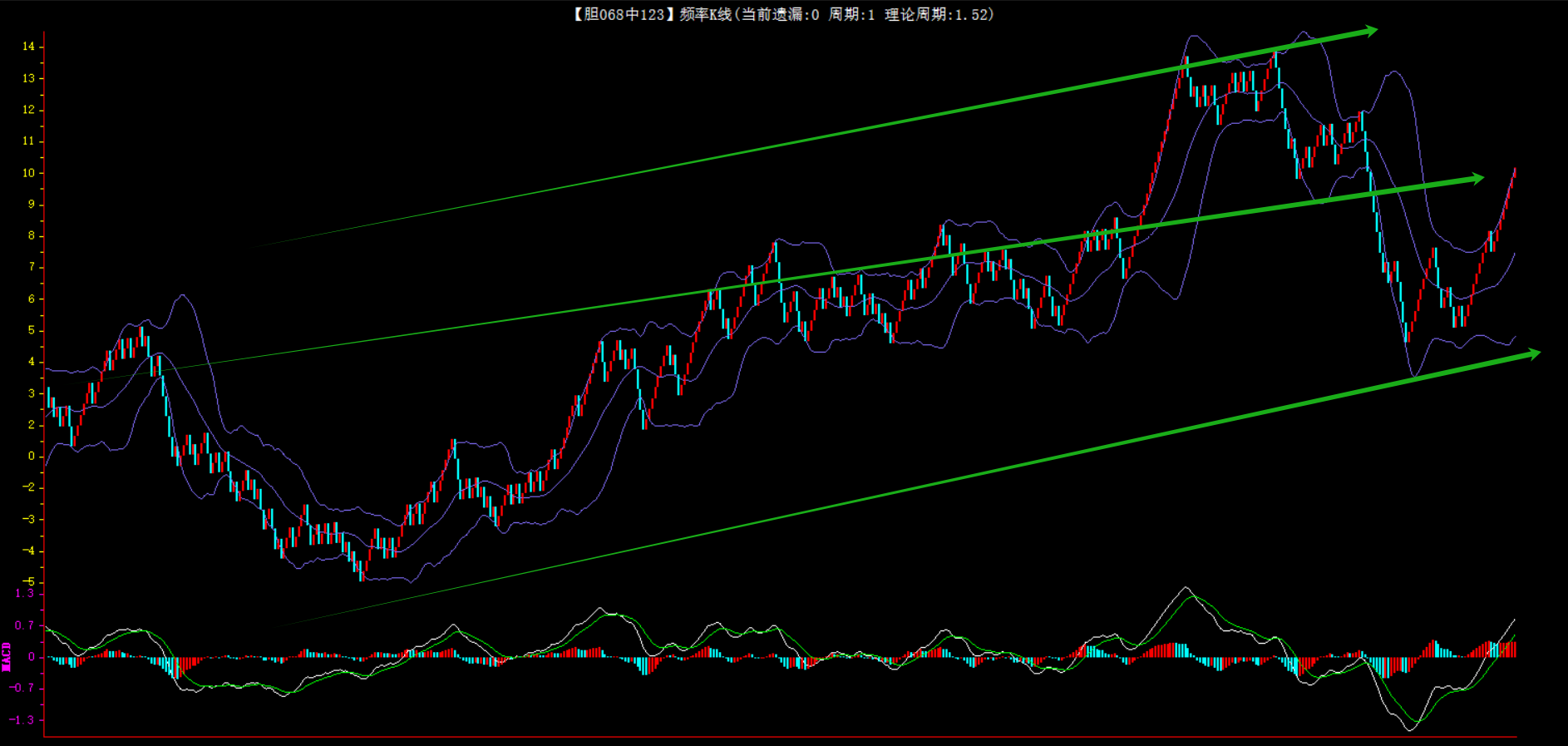Click the magenta MACD indicator label
The image size is (1568, 746).
pos(7,656)
